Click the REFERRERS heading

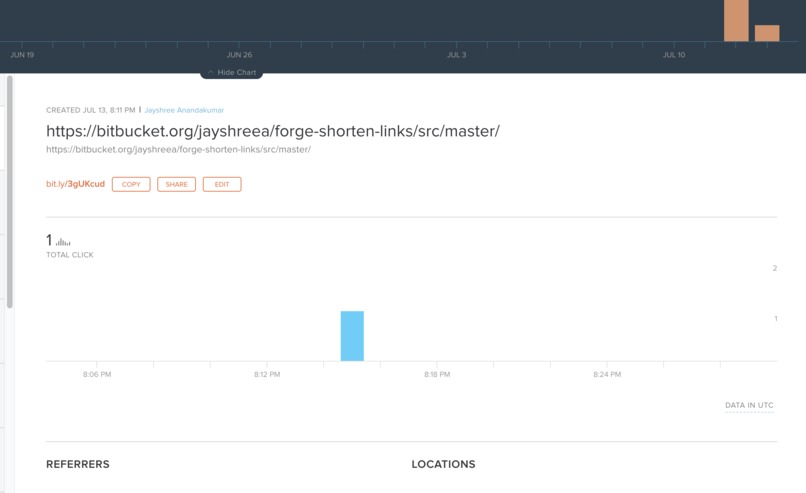pyautogui.click(x=78, y=464)
